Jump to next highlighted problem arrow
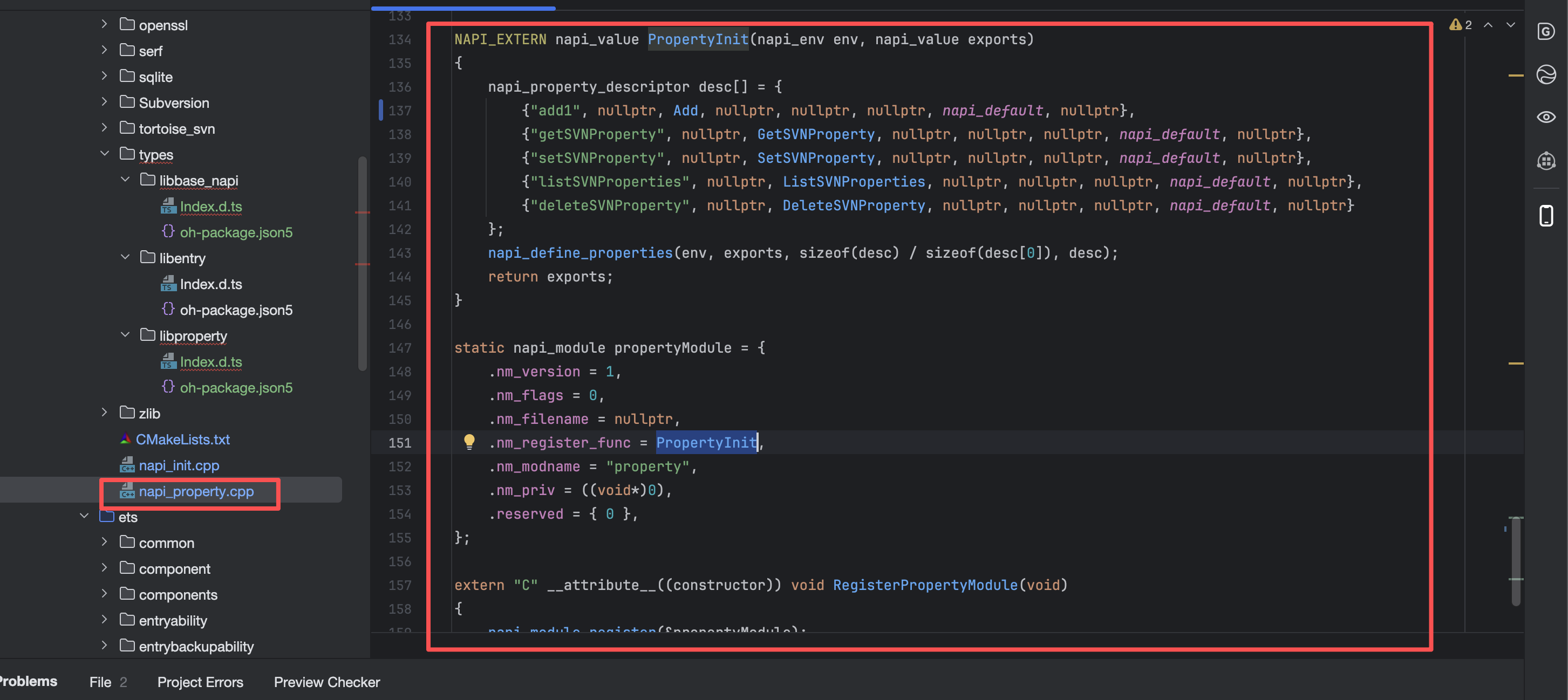The image size is (1568, 700). click(x=1510, y=25)
